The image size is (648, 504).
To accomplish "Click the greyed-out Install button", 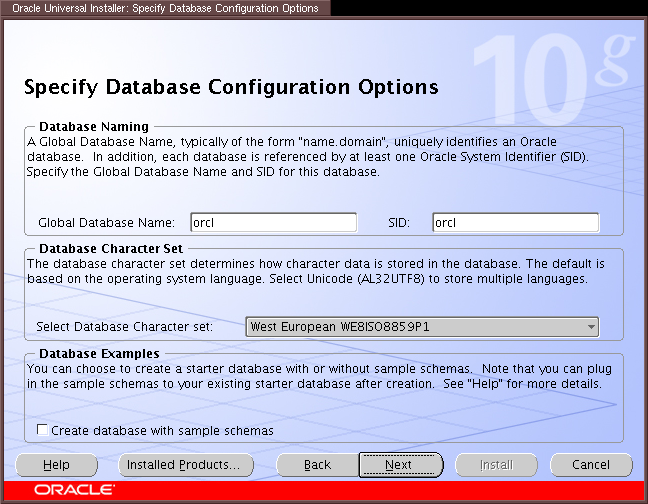I will coord(496,465).
